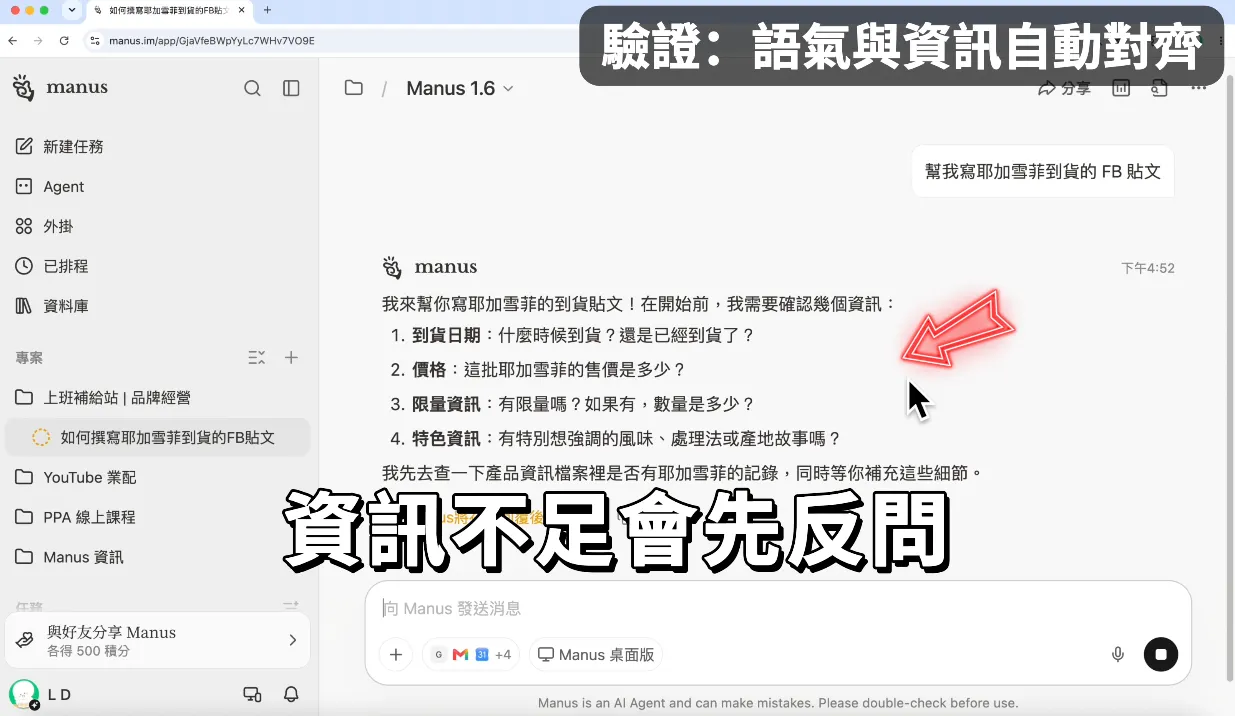This screenshot has height=716, width=1235.
Task: Click the plus attach button in composer
Action: [396, 655]
